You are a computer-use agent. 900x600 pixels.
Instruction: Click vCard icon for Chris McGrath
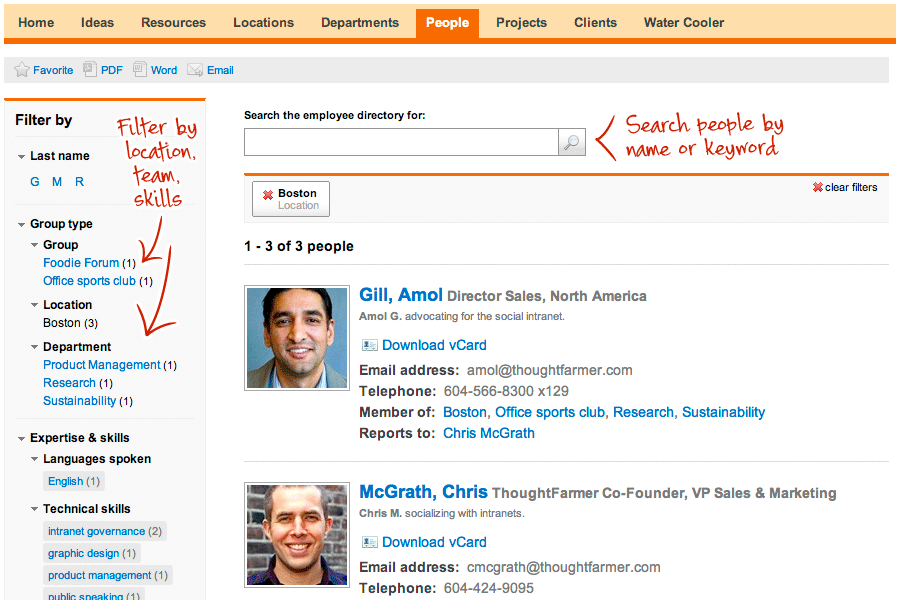[369, 542]
